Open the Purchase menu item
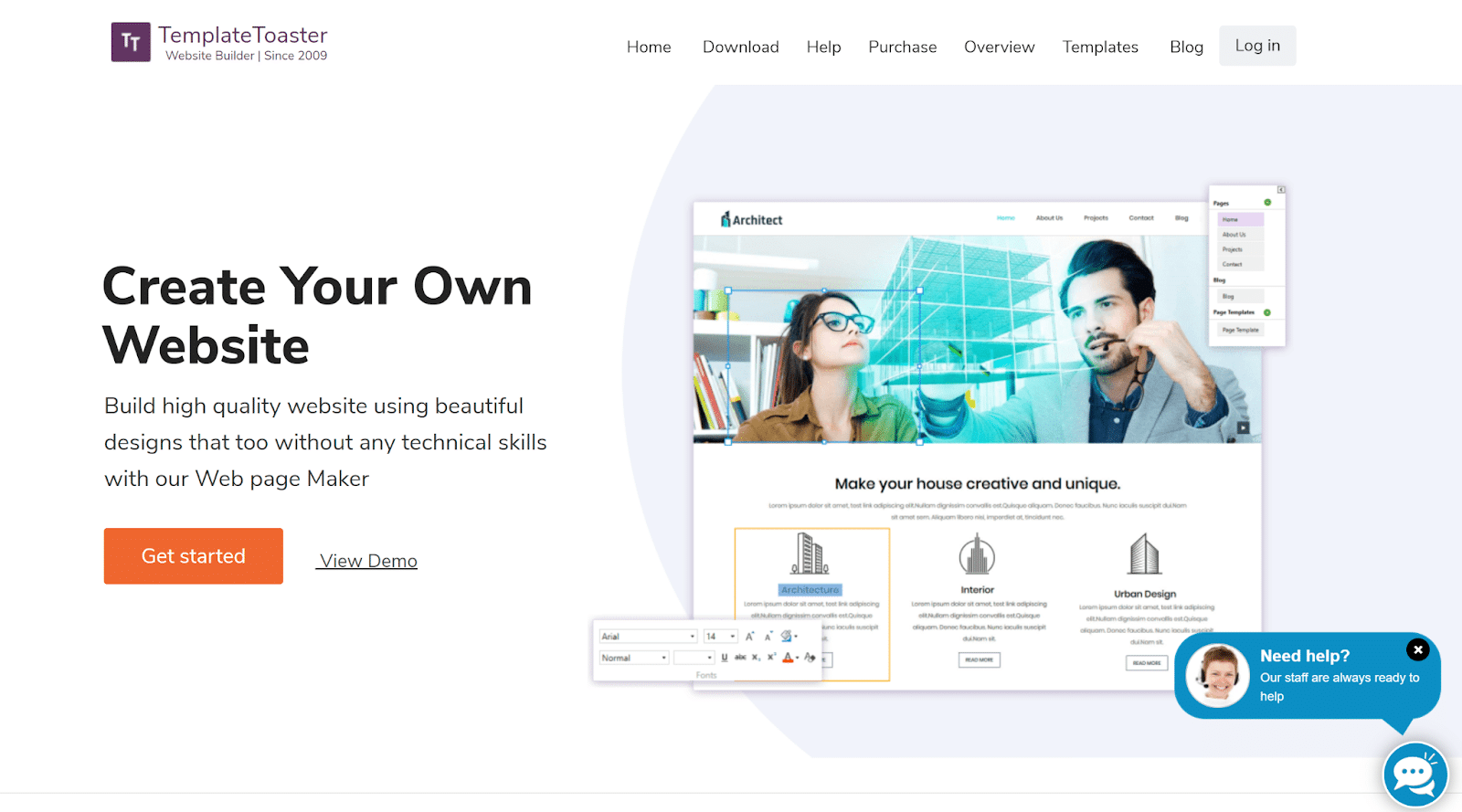The width and height of the screenshot is (1462, 812). [902, 47]
